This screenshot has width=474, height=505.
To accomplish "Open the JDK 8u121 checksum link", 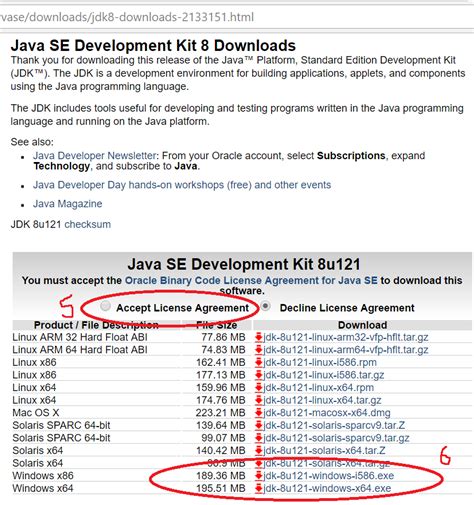I will point(88,224).
